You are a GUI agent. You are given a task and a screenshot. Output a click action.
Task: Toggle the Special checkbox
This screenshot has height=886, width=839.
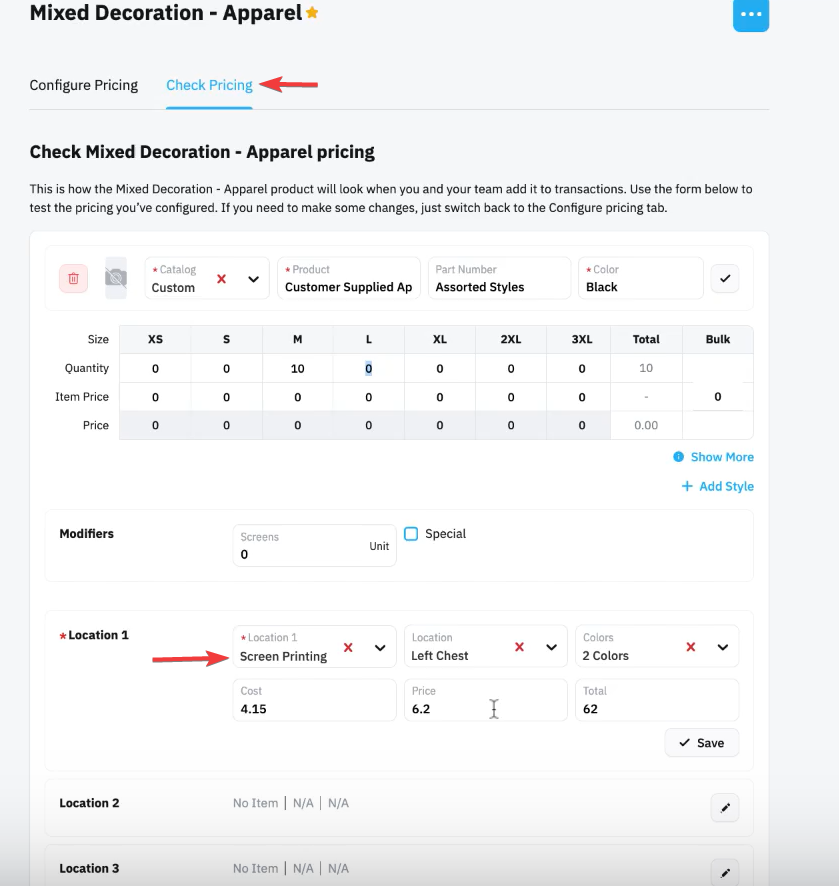point(411,533)
